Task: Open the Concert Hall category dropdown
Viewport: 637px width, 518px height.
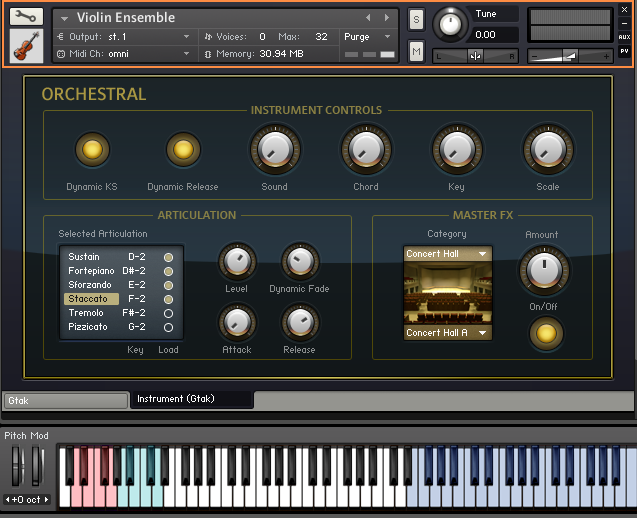Action: 447,254
